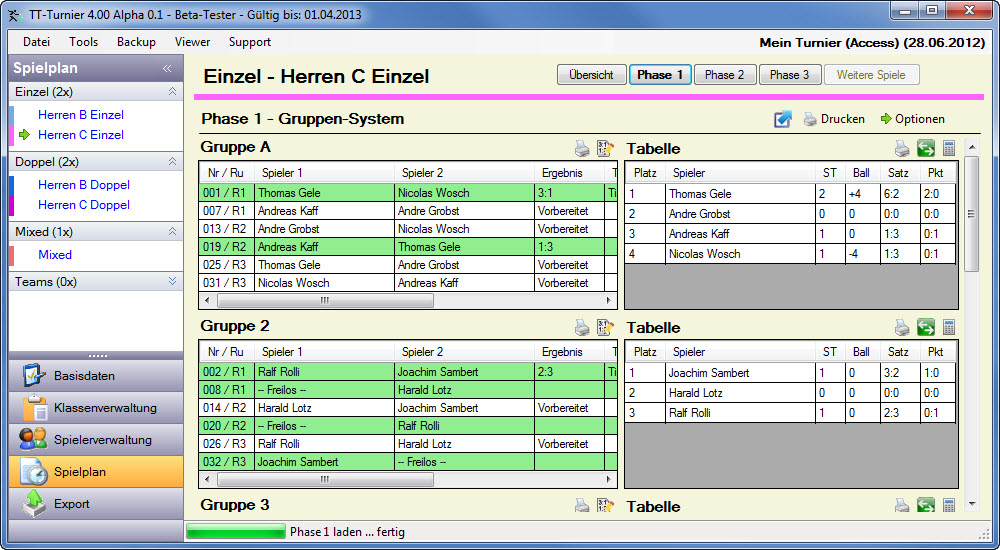Screen dimensions: 1000x550
Task: Expand the Teams (0x) section
Action: 172,282
